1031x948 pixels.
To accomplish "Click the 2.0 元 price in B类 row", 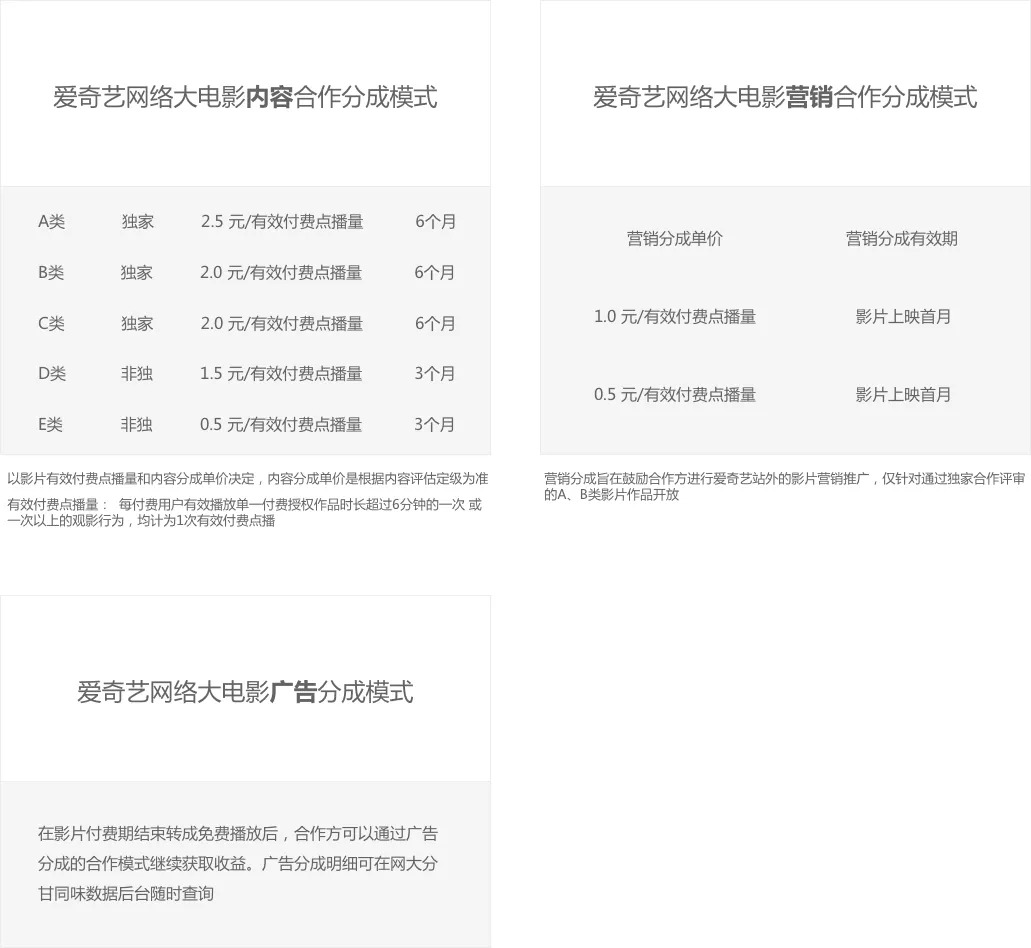I will coord(281,272).
